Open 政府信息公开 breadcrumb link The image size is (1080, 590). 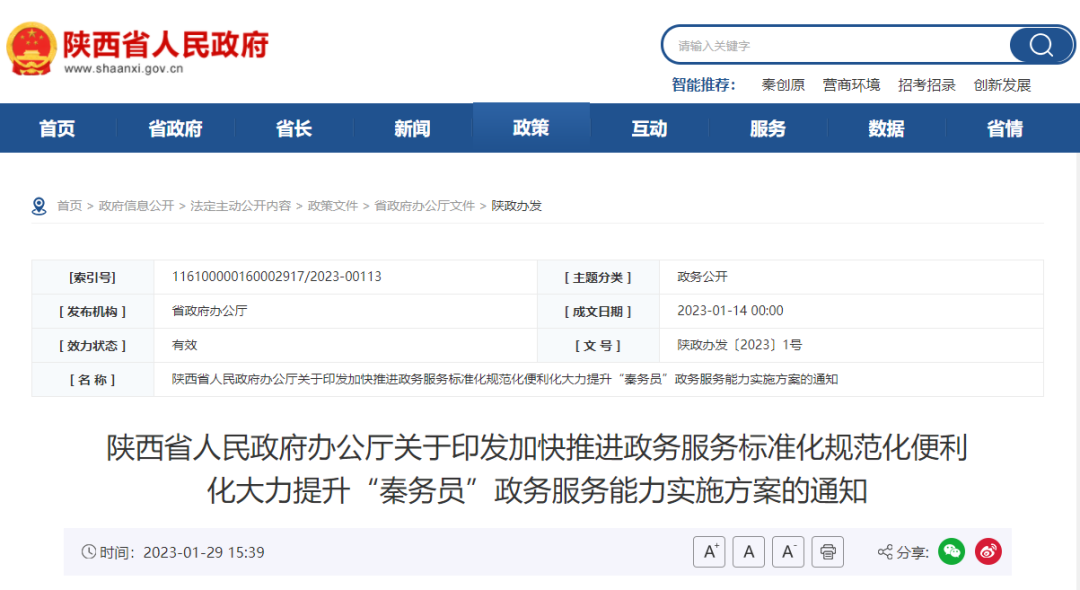pos(136,206)
